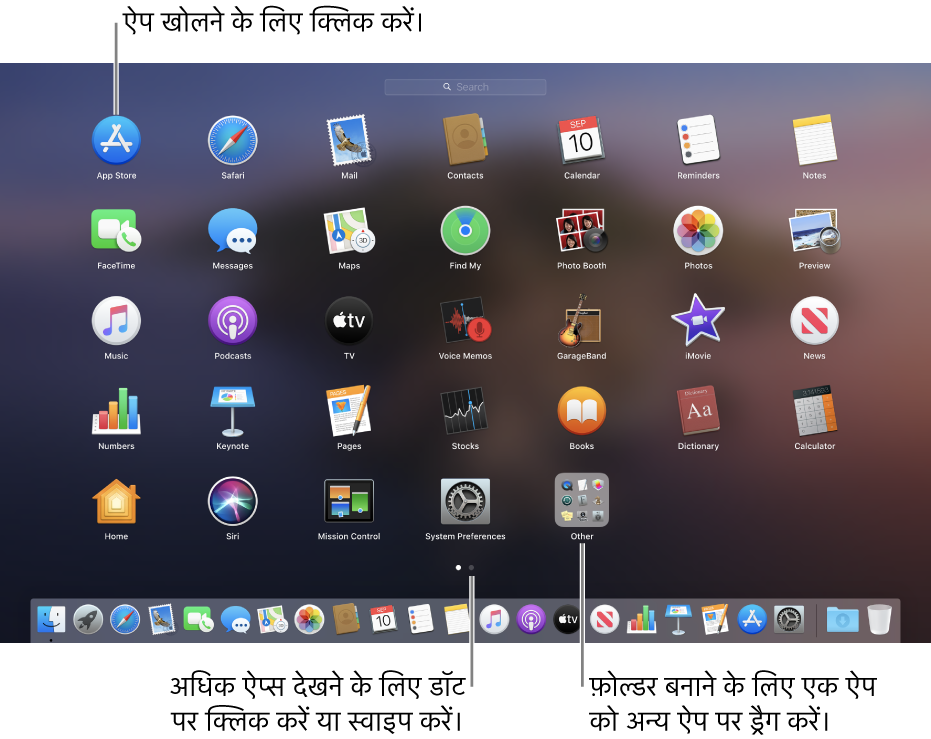
Task: Select the first Launchpad page dot
Action: pos(458,567)
